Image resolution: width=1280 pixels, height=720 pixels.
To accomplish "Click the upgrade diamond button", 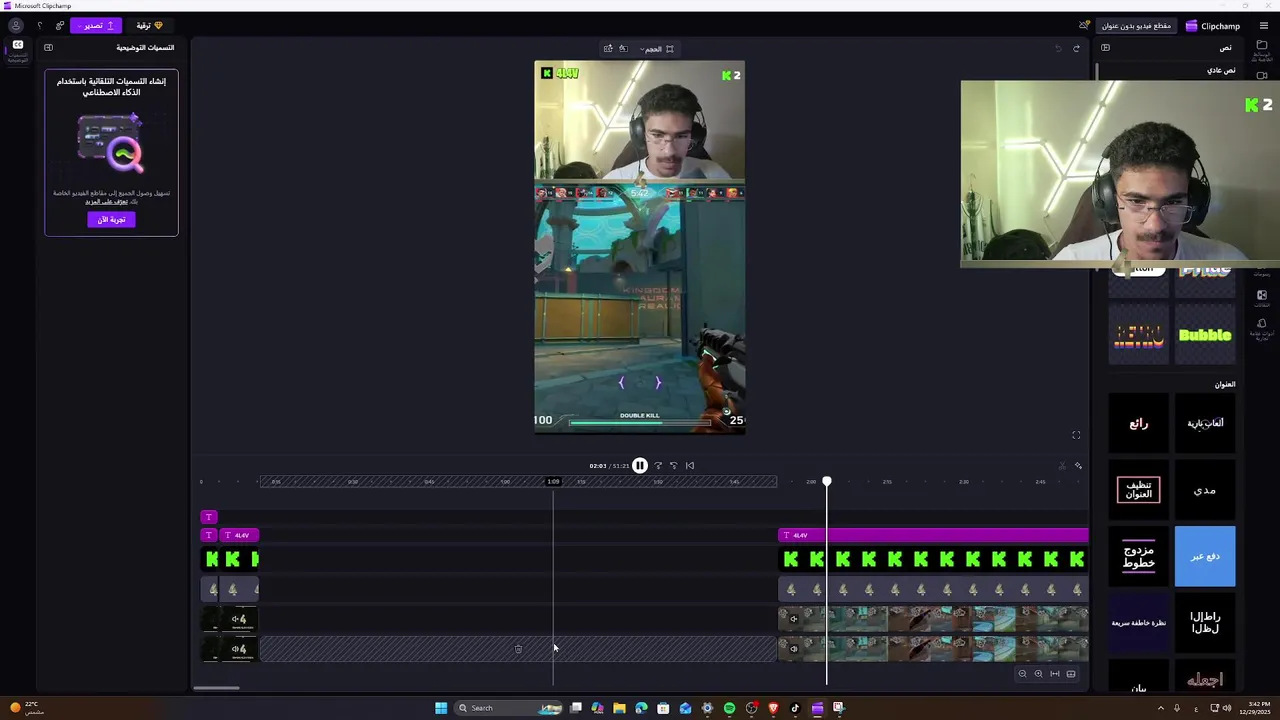I will pos(150,25).
